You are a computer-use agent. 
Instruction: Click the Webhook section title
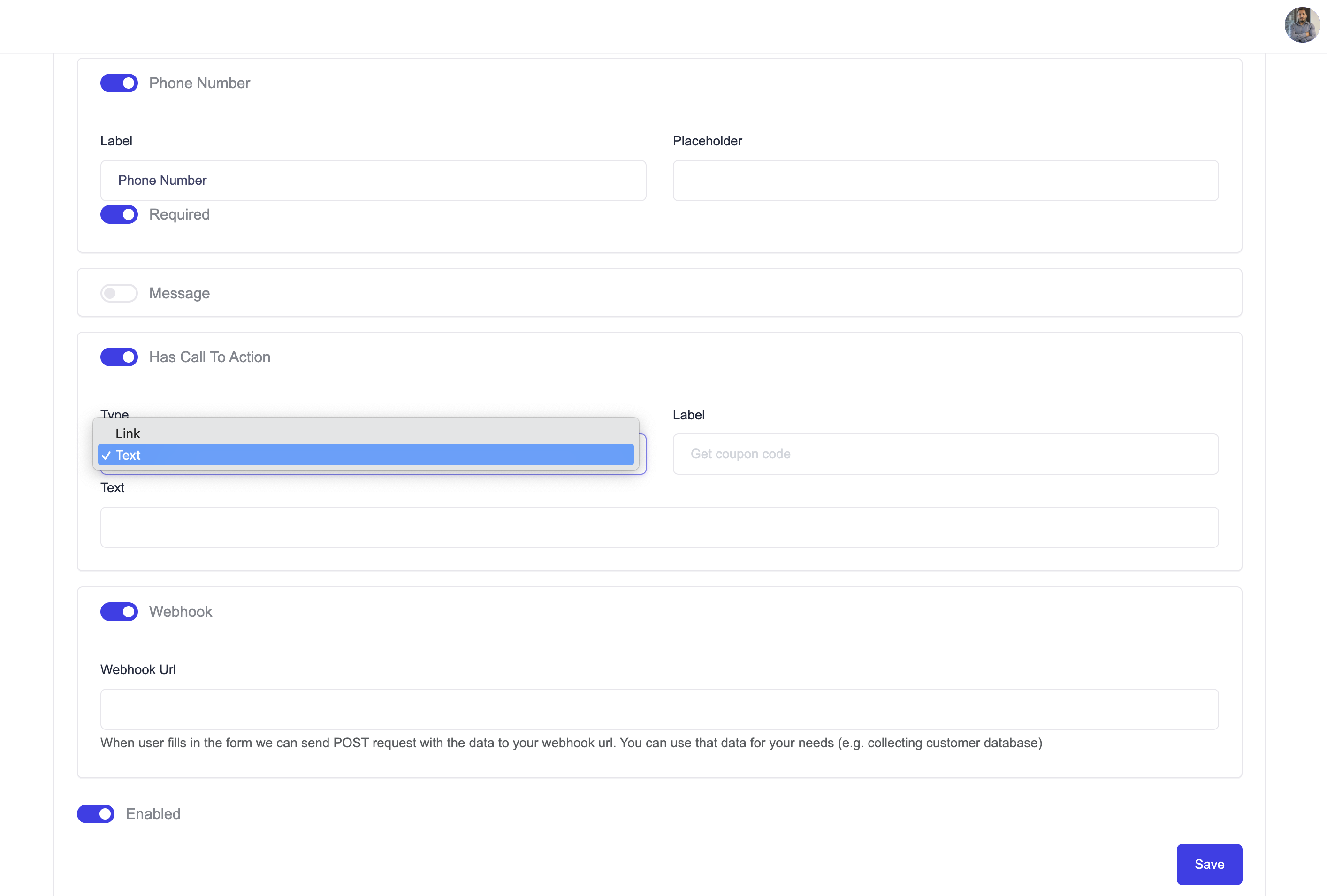tap(181, 611)
